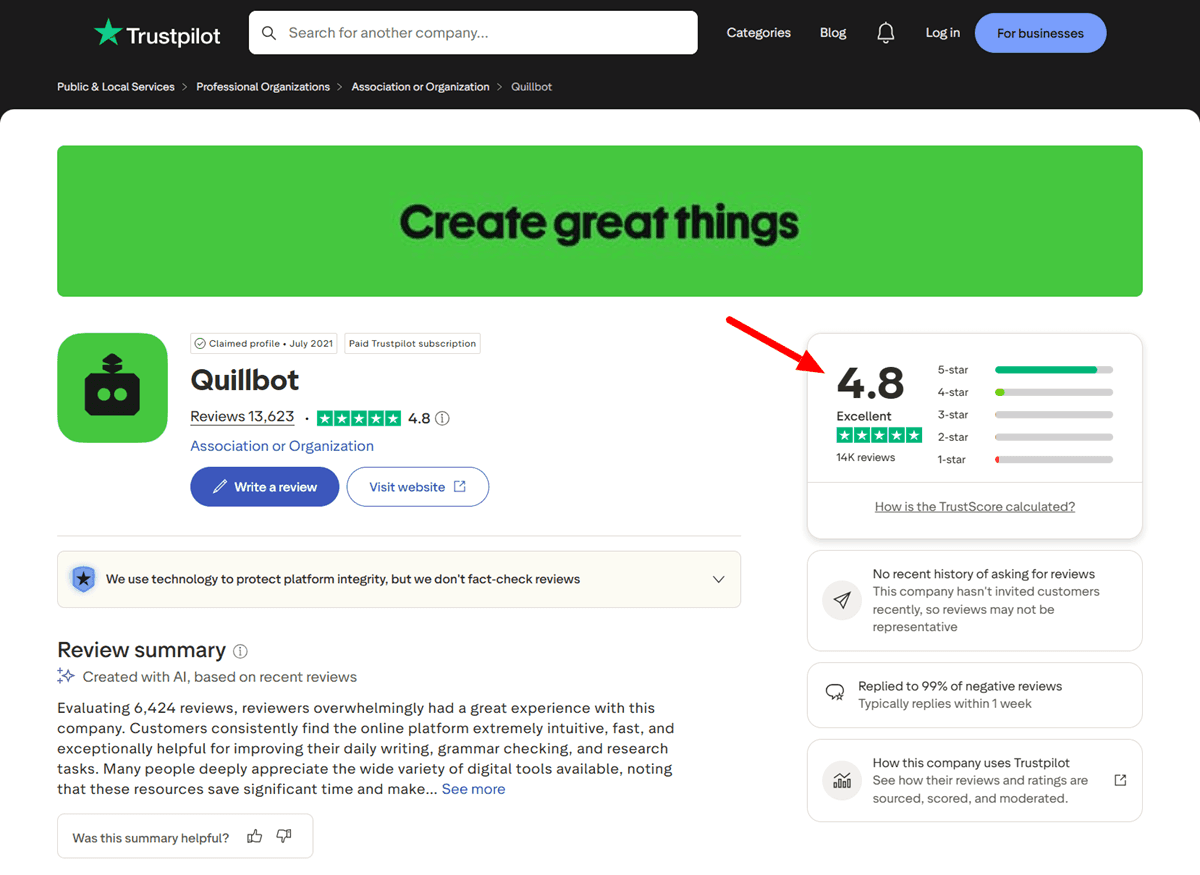This screenshot has width=1200, height=875.
Task: Click green stars under Excellent
Action: (879, 435)
